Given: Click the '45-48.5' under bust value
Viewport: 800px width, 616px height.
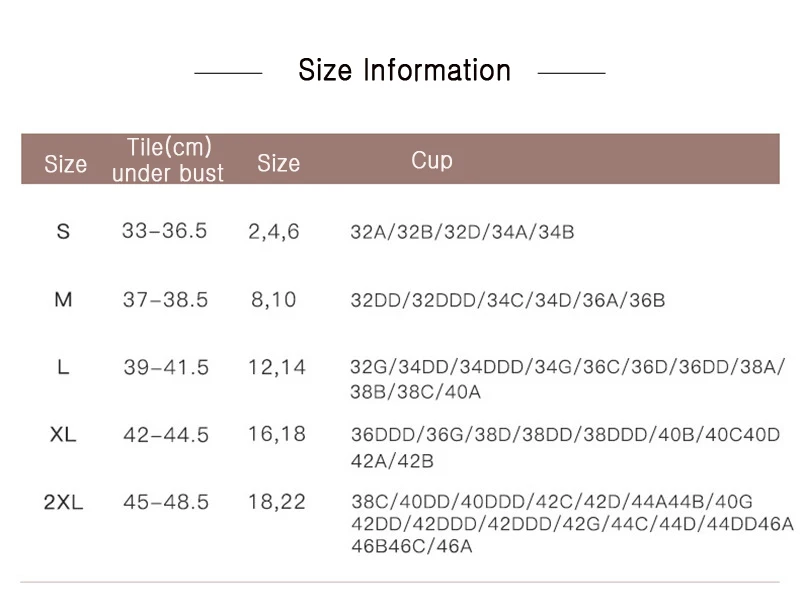Looking at the screenshot, I should 166,502.
